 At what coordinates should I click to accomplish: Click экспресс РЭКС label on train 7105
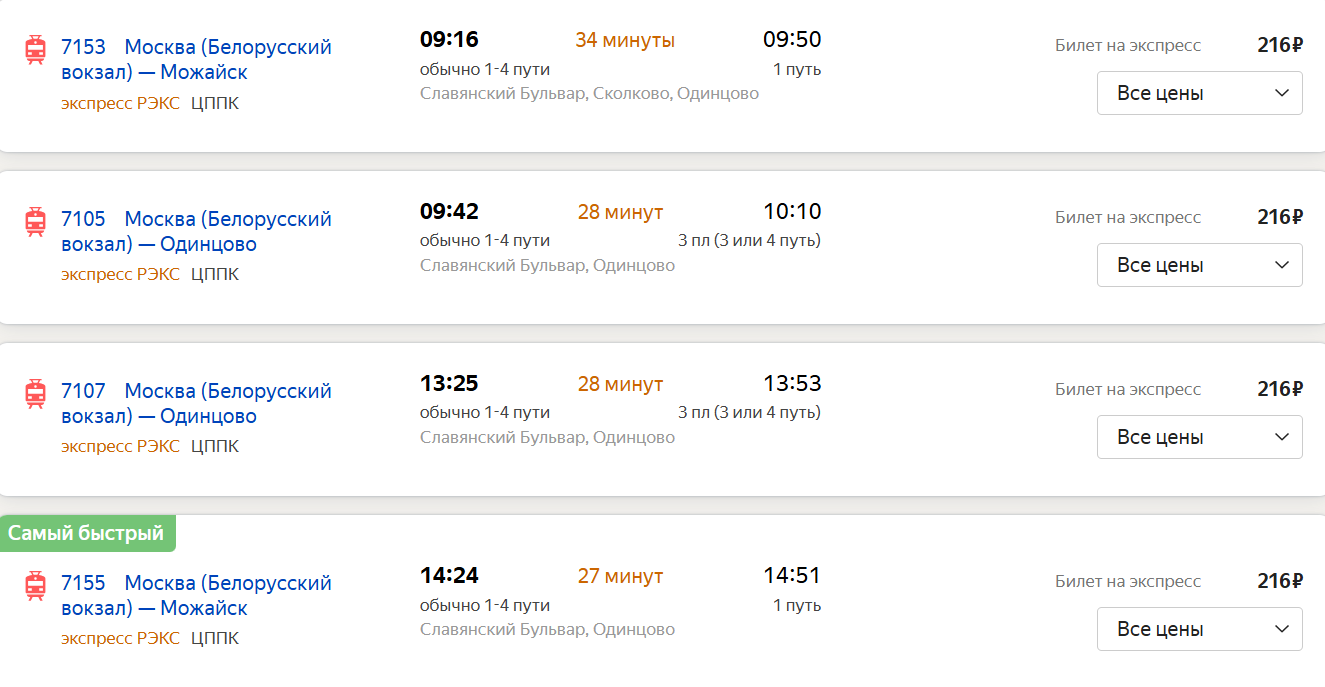[120, 274]
